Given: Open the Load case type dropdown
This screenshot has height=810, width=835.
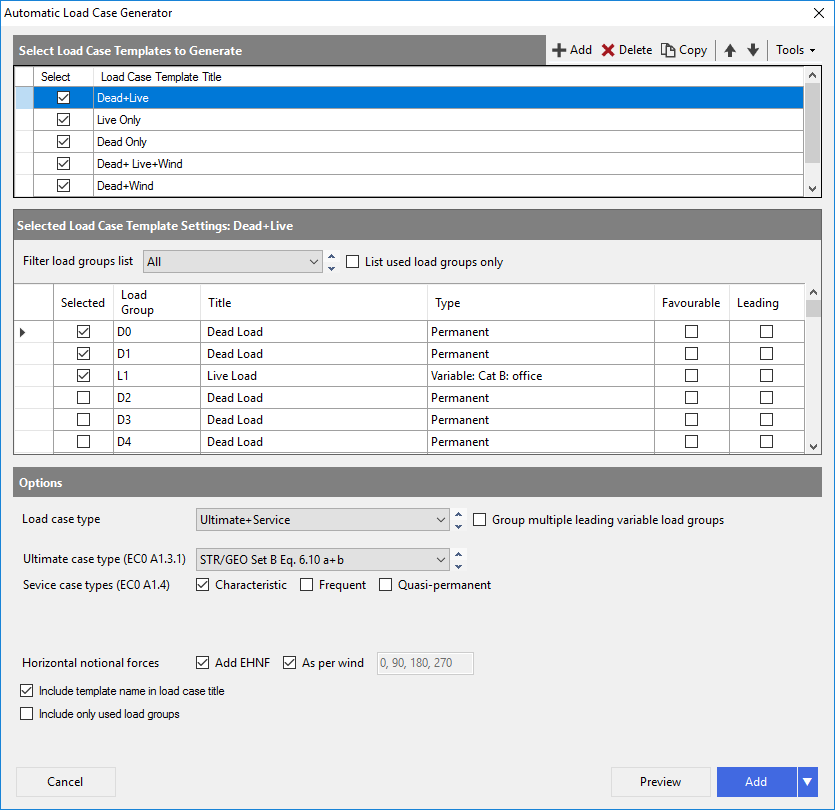Looking at the screenshot, I should (x=322, y=520).
